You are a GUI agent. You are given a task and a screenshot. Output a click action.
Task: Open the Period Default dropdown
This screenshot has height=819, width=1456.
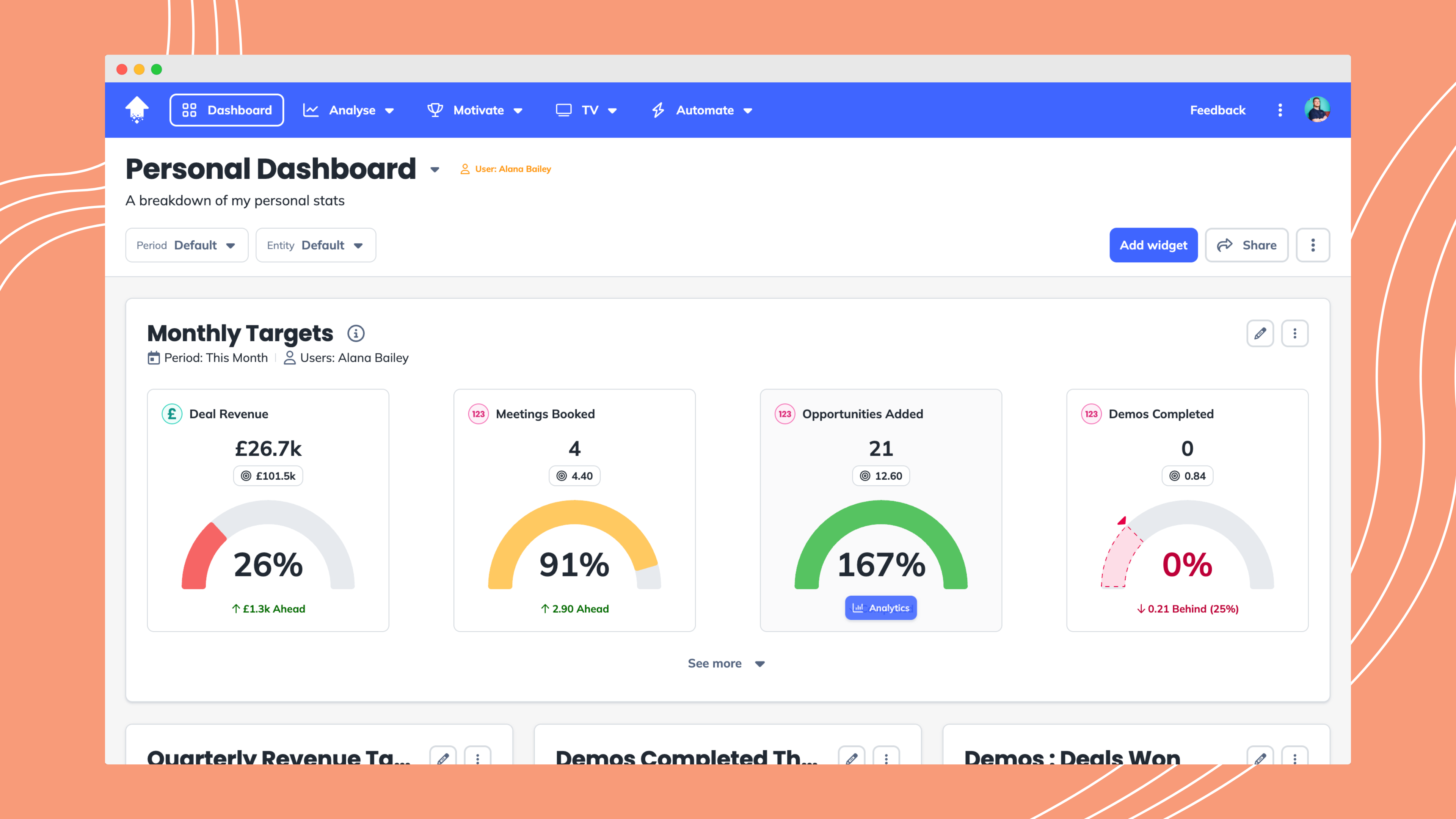click(x=187, y=245)
